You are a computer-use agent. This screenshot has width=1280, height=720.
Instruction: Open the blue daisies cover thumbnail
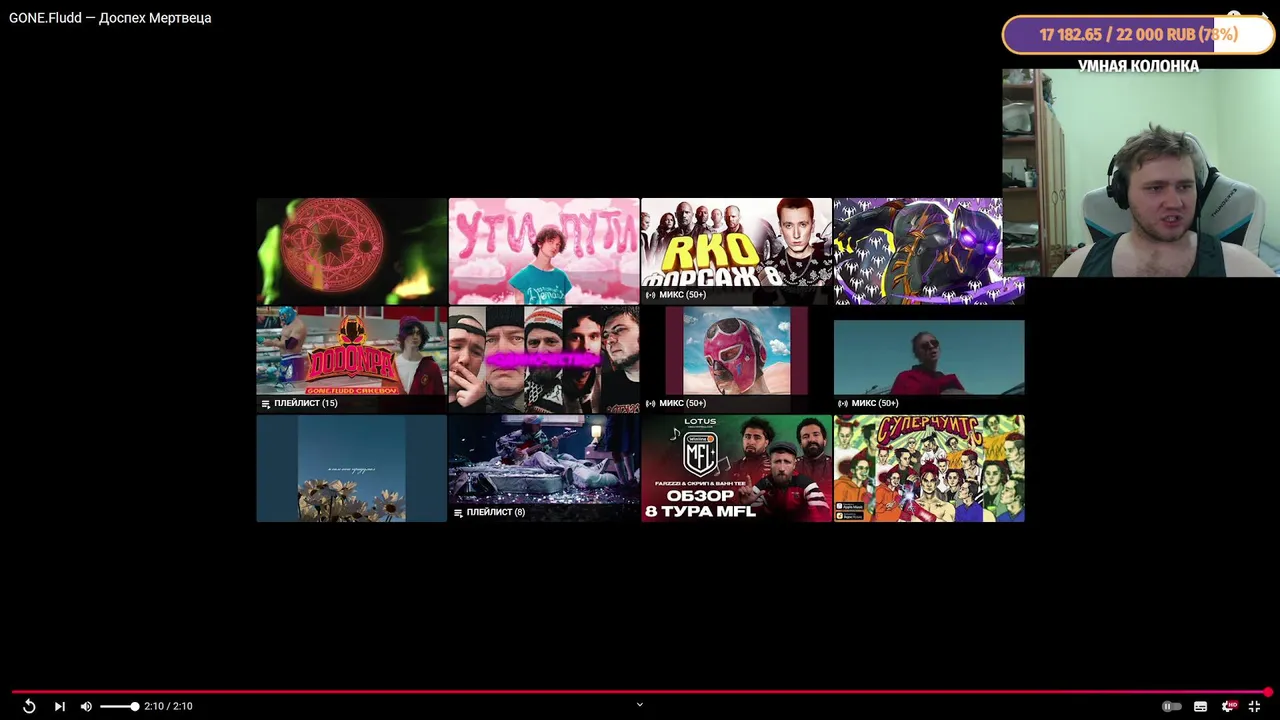(351, 468)
